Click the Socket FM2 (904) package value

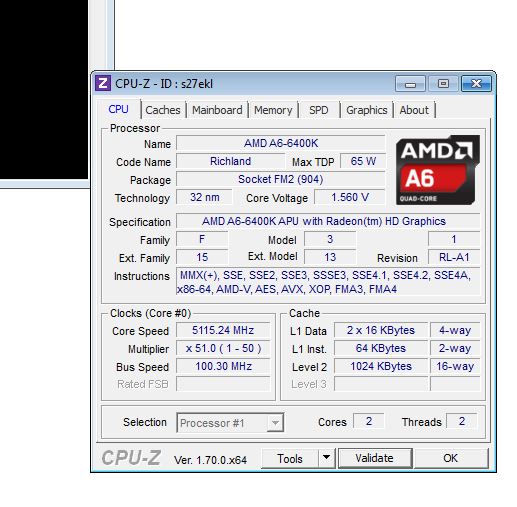point(281,179)
